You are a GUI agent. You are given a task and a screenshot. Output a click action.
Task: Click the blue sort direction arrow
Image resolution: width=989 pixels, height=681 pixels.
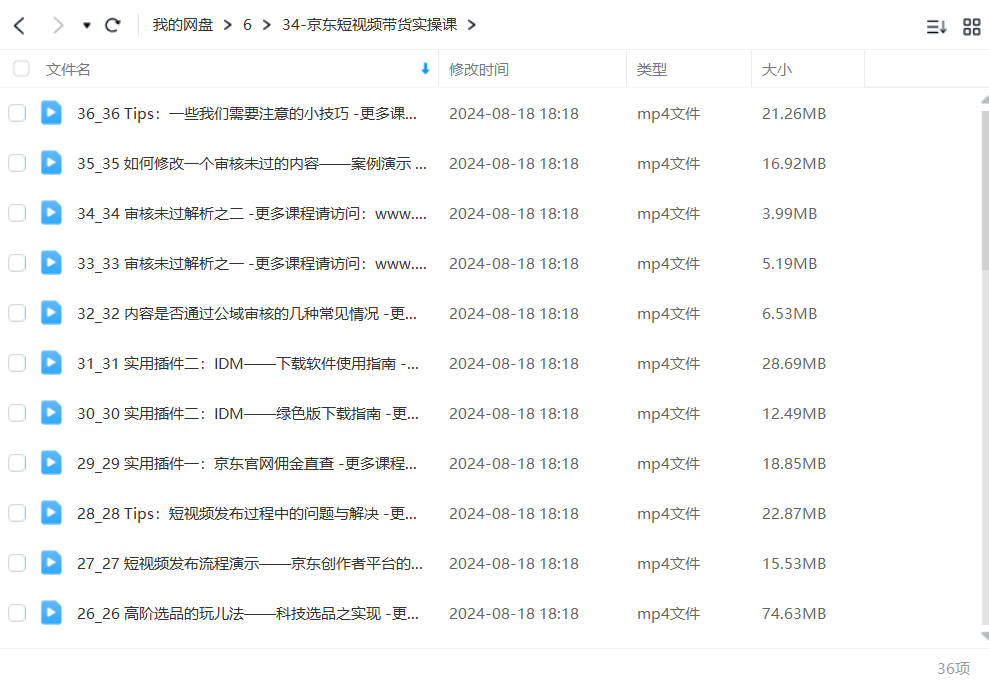coord(425,69)
